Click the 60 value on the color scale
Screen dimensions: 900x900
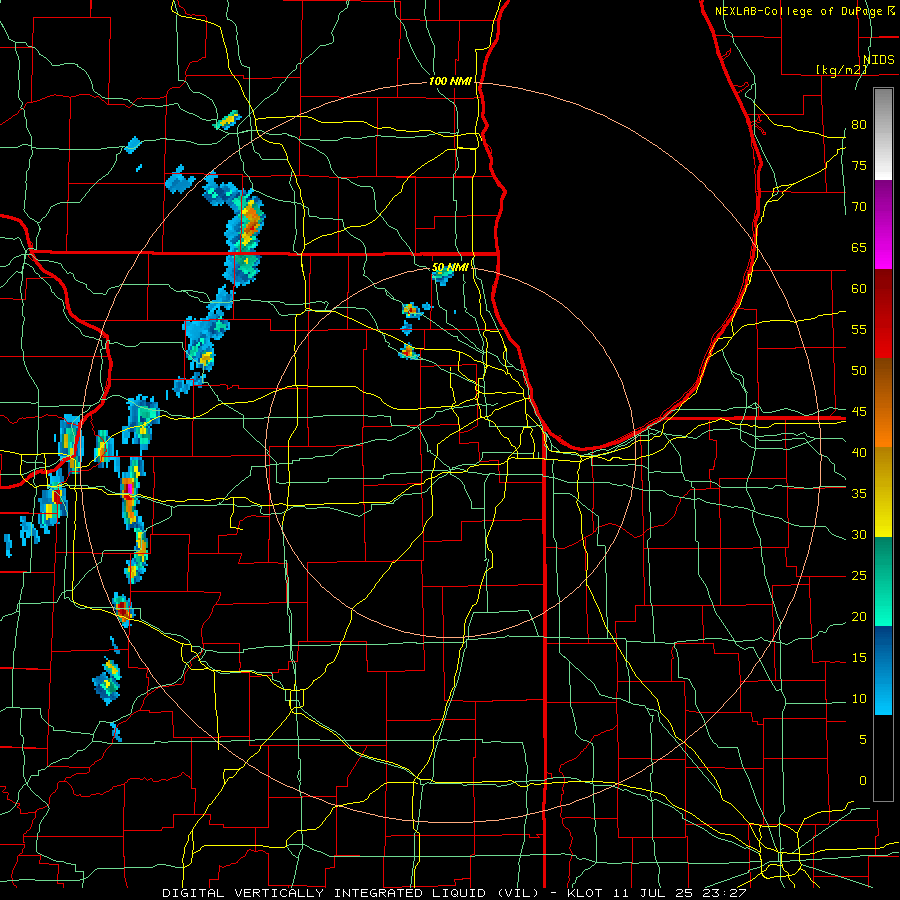859,289
